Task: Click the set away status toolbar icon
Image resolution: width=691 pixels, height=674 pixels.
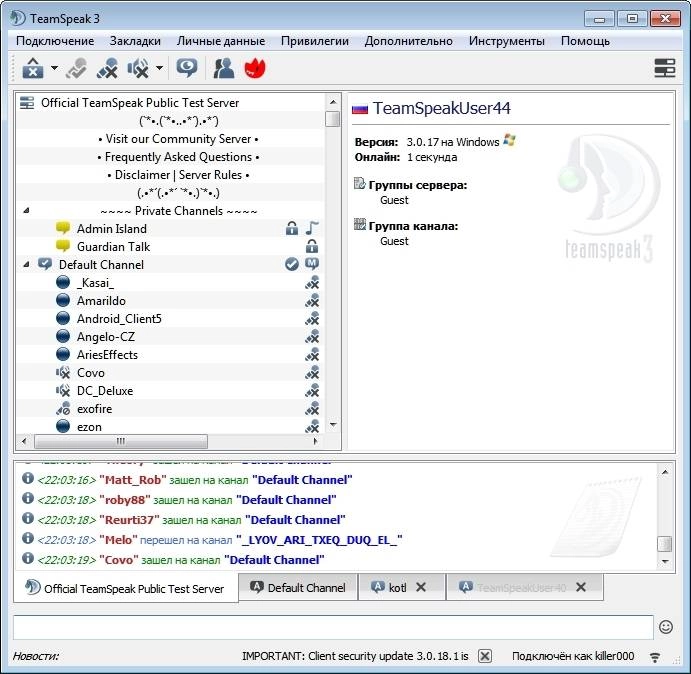Action: click(76, 68)
